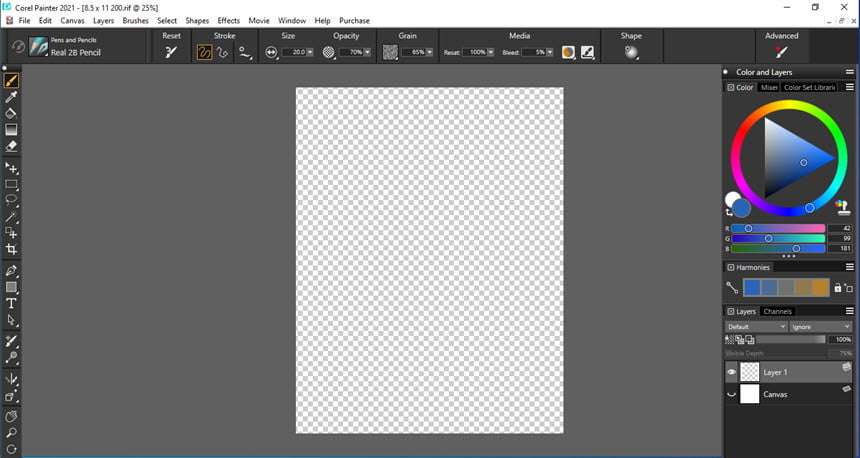Open the Advanced brush controls

(781, 52)
